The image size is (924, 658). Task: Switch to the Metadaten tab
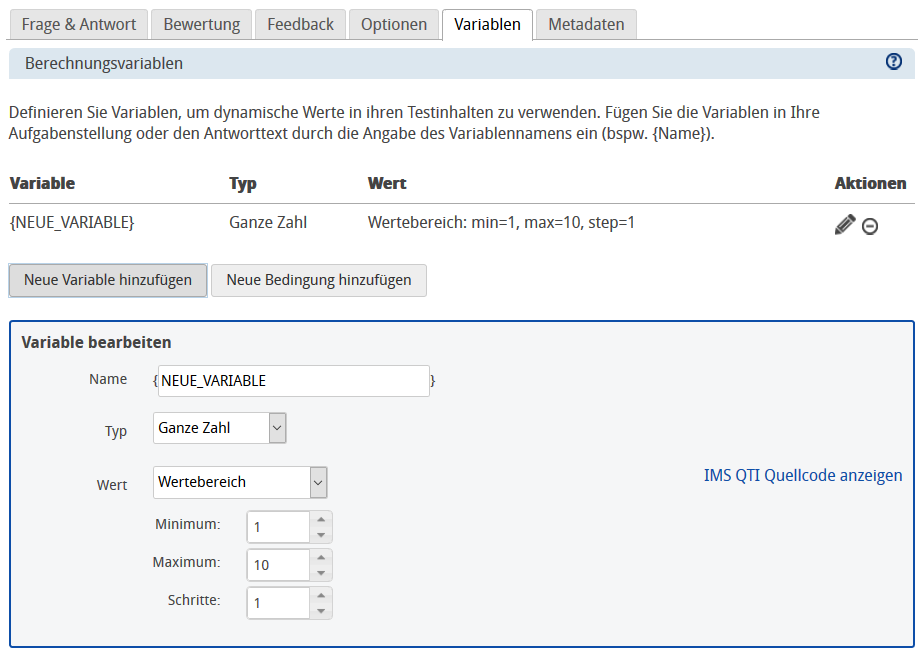click(x=585, y=24)
